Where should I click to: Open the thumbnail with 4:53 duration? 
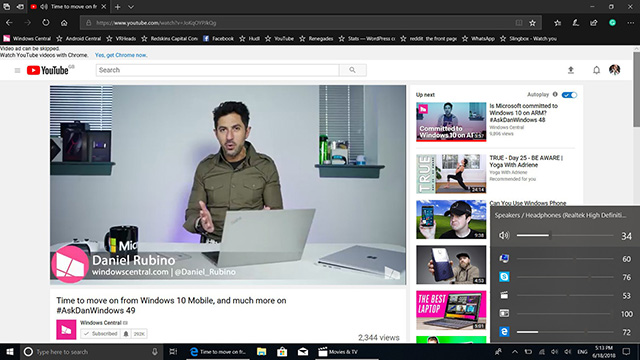(x=451, y=264)
